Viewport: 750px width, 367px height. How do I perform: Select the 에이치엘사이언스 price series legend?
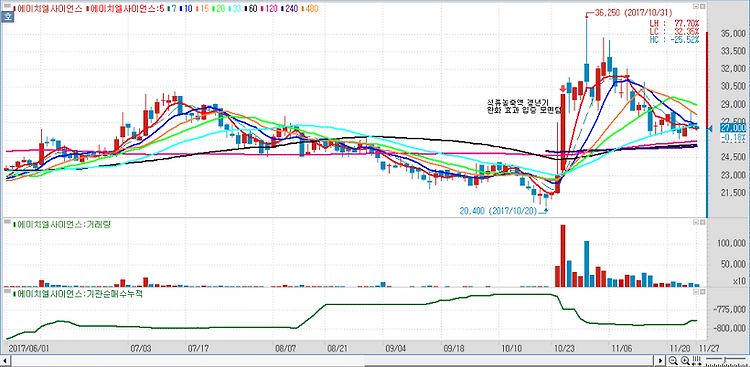click(49, 9)
